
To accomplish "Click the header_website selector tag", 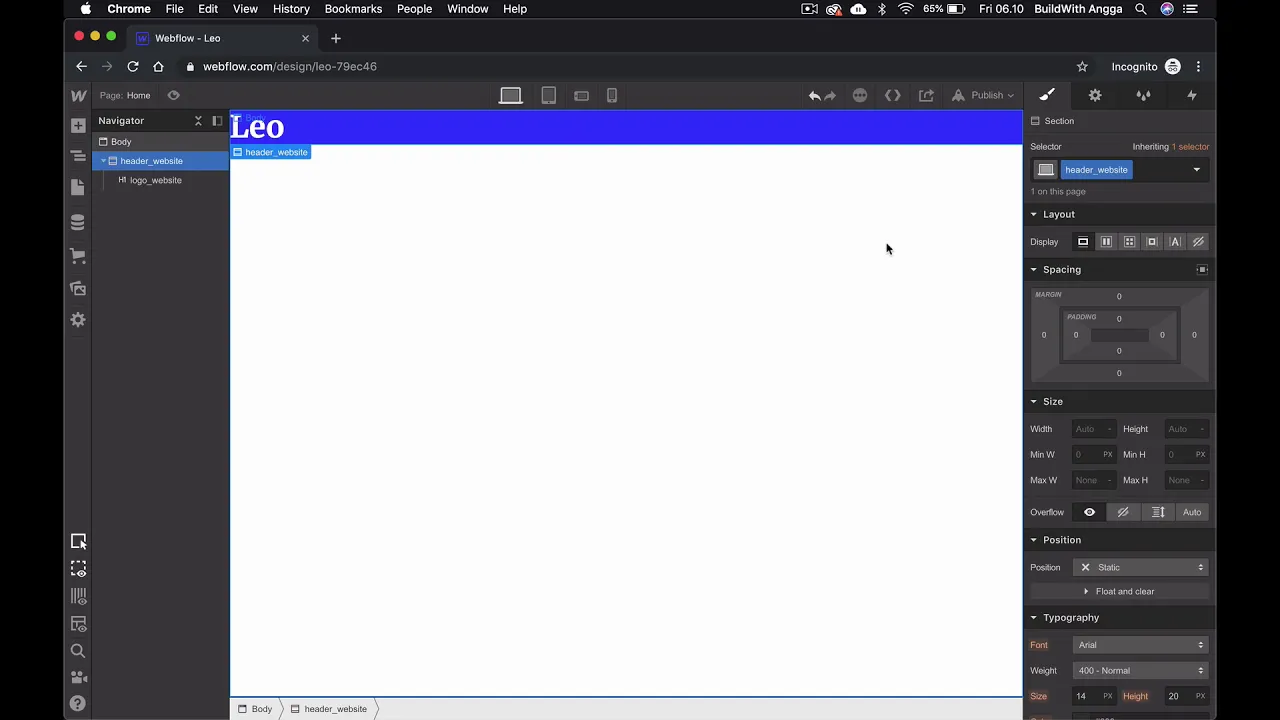I will (x=1096, y=170).
